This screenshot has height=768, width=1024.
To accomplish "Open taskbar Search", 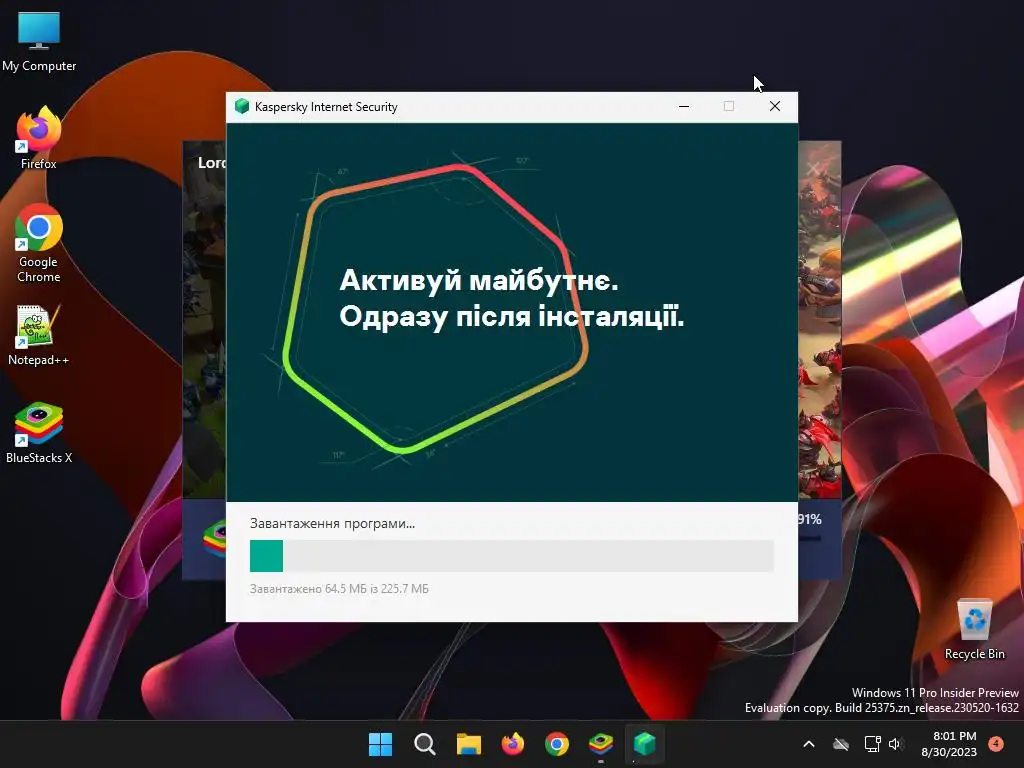I will [x=424, y=744].
